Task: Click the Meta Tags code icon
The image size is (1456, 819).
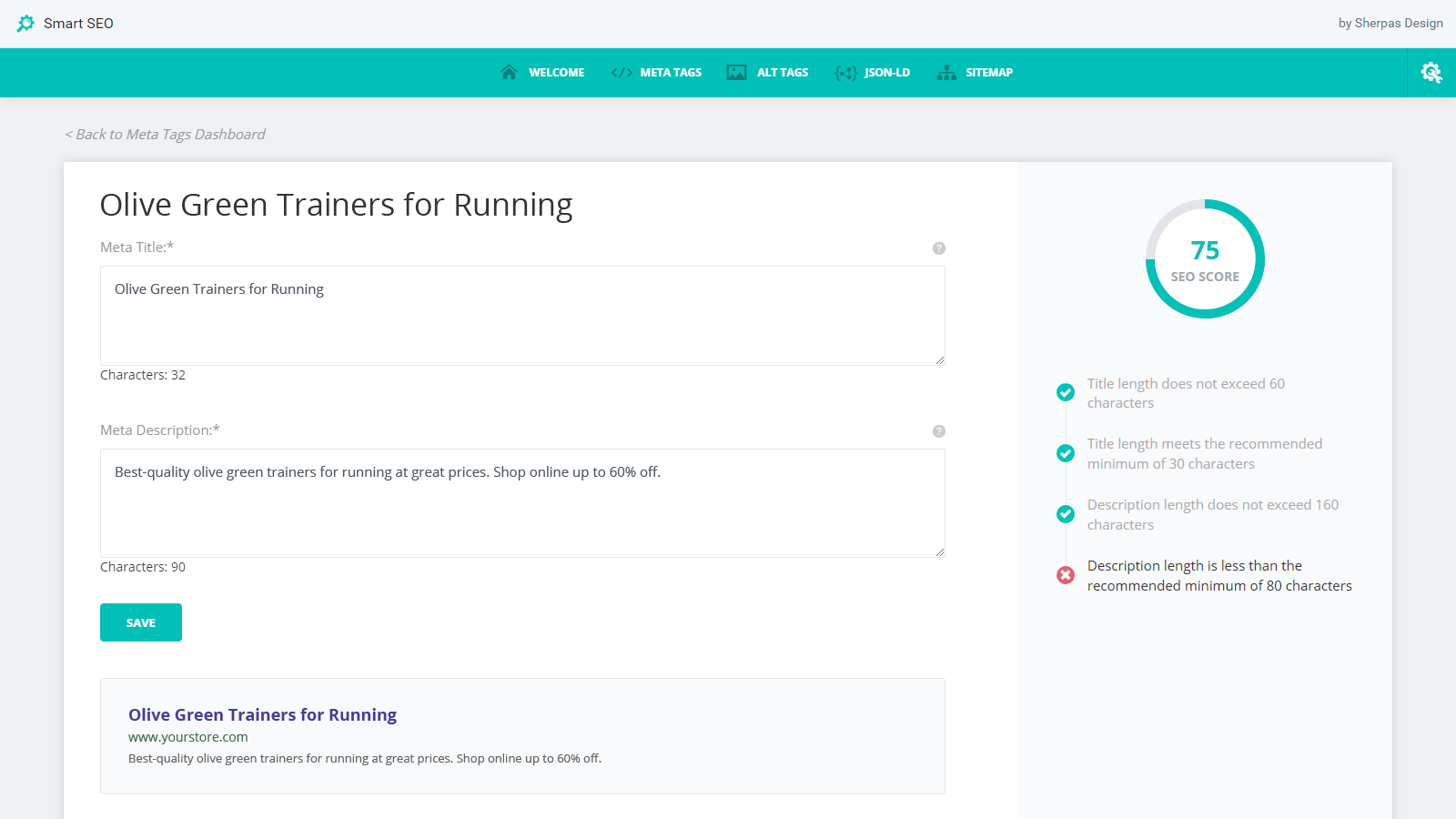Action: [x=622, y=73]
